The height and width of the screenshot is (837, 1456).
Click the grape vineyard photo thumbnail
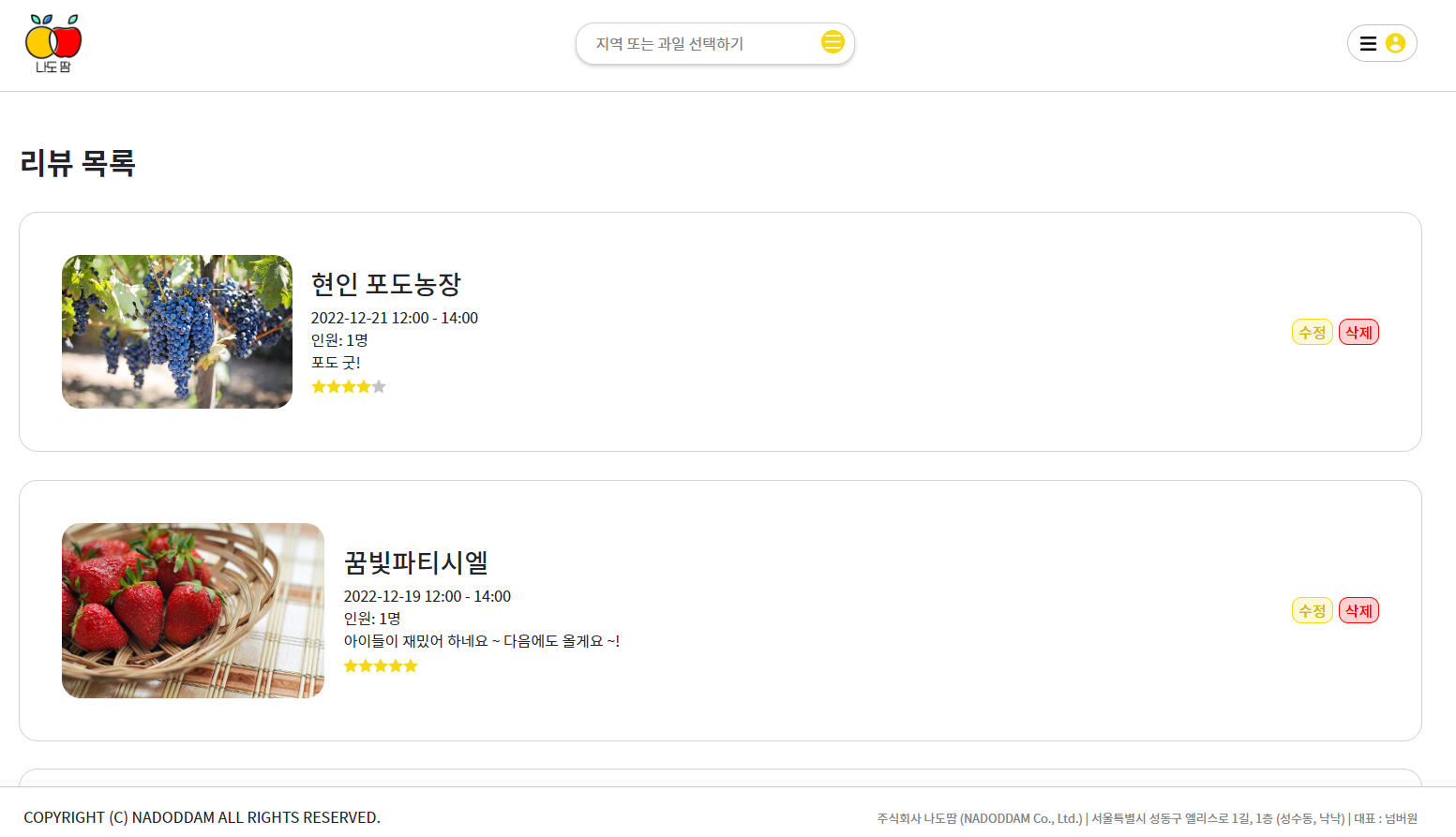click(x=176, y=331)
